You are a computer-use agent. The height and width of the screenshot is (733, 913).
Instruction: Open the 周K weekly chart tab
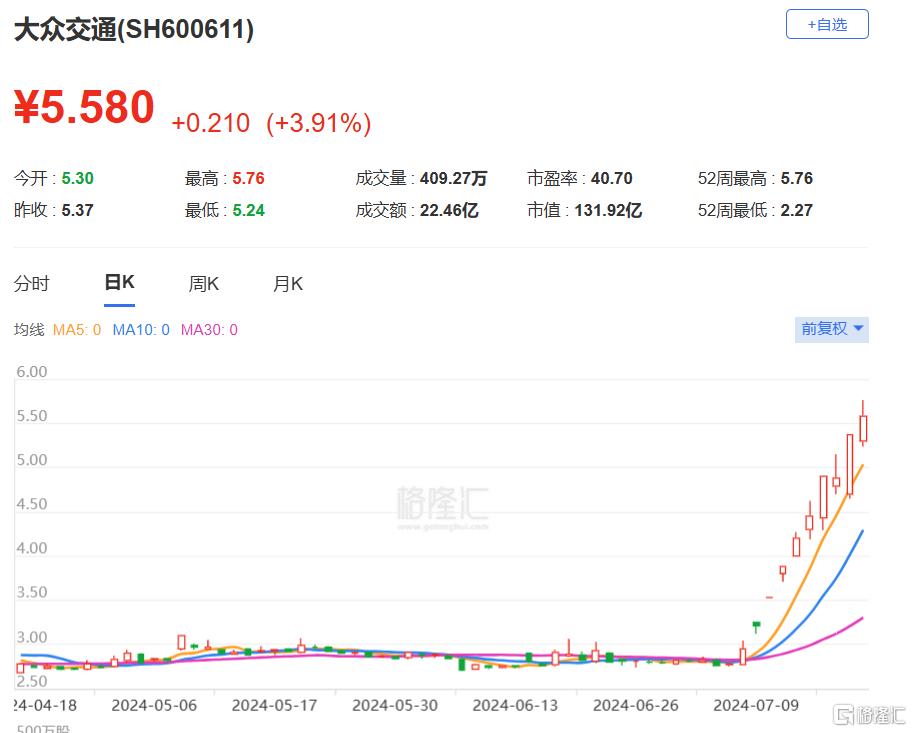tap(203, 284)
